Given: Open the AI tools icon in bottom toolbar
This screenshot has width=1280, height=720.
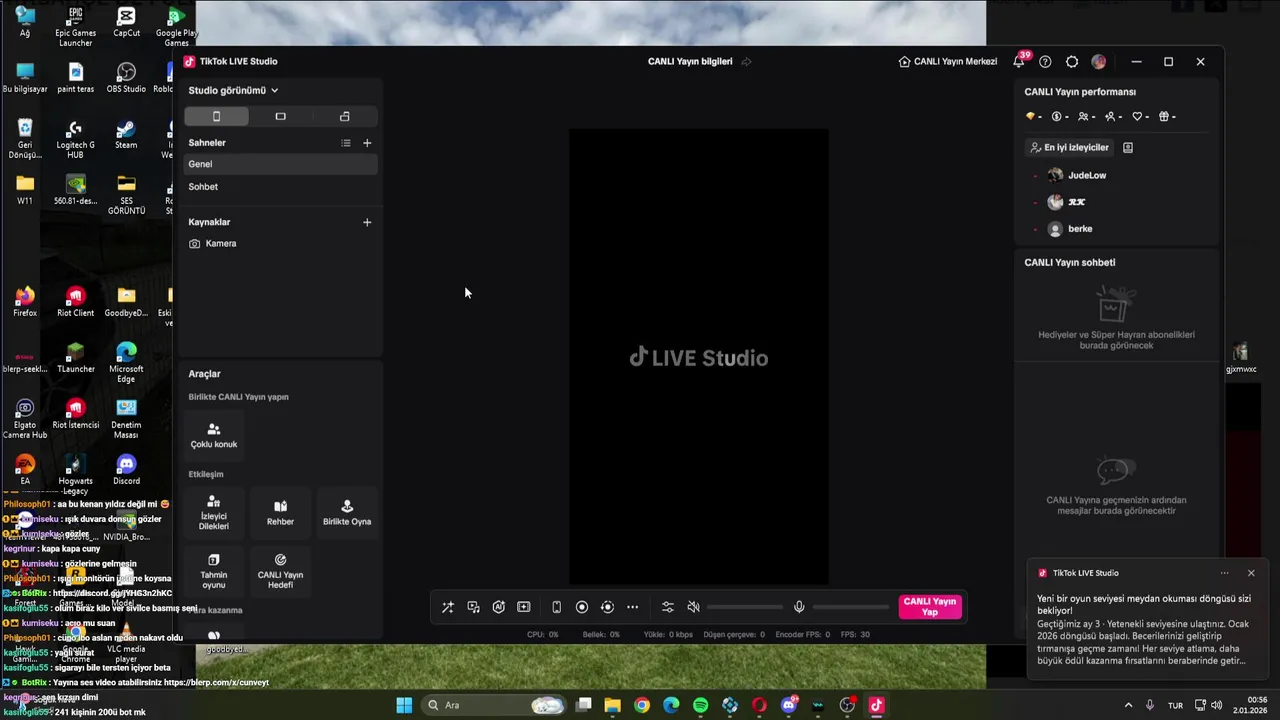Looking at the screenshot, I should coord(498,607).
